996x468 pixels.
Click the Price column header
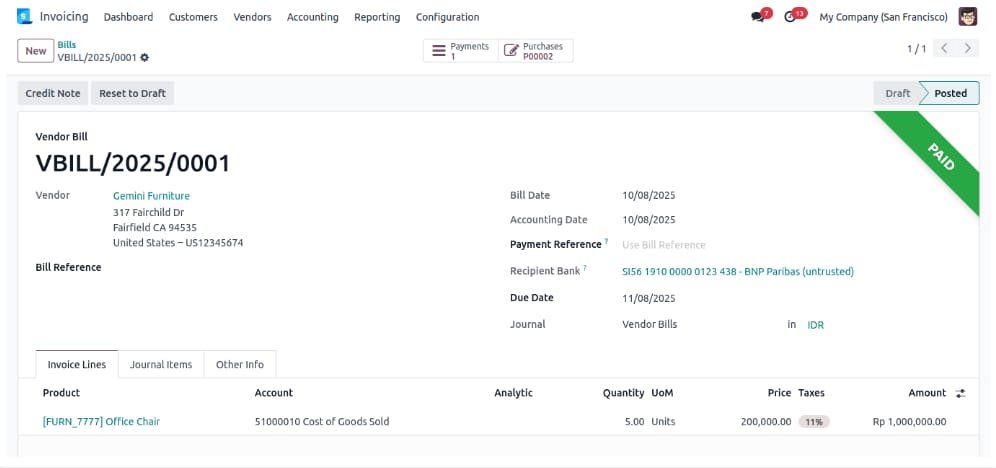(779, 393)
